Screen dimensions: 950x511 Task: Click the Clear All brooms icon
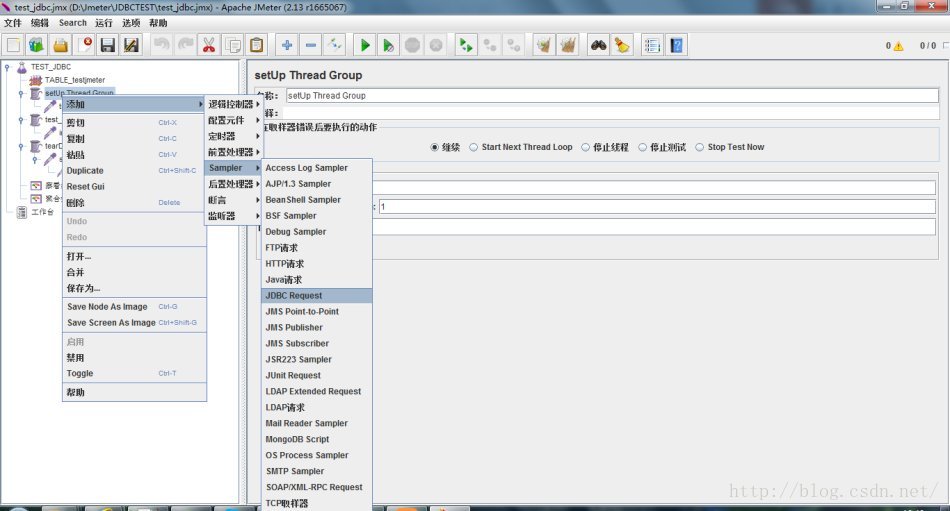click(x=568, y=45)
